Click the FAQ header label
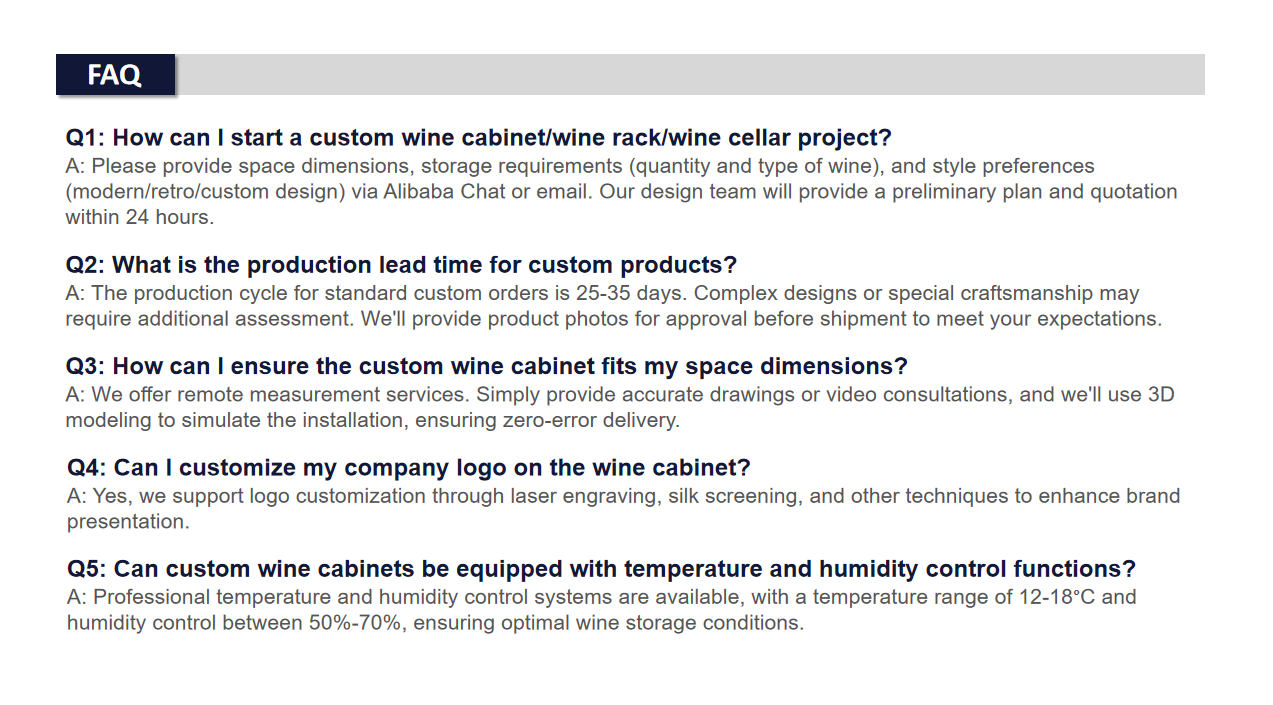The image size is (1273, 705). (x=115, y=75)
